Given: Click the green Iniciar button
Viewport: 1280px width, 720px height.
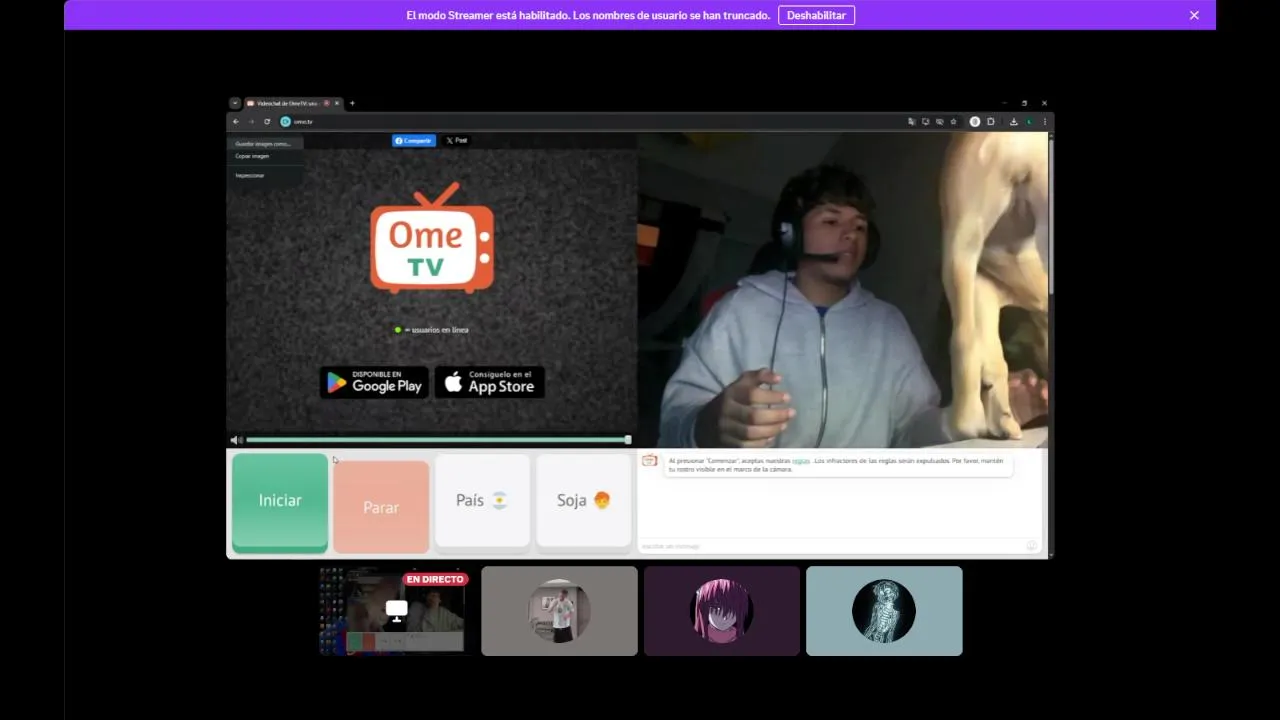Looking at the screenshot, I should (280, 501).
